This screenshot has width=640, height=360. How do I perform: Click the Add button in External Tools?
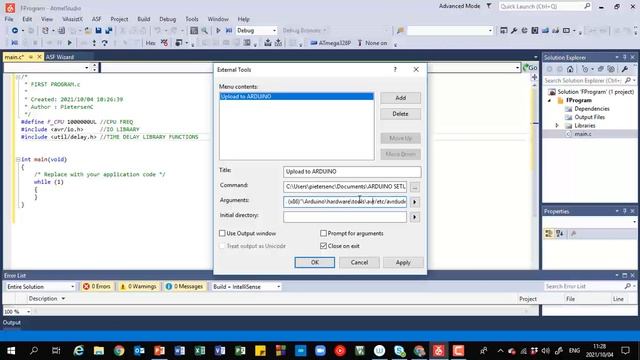(x=400, y=98)
